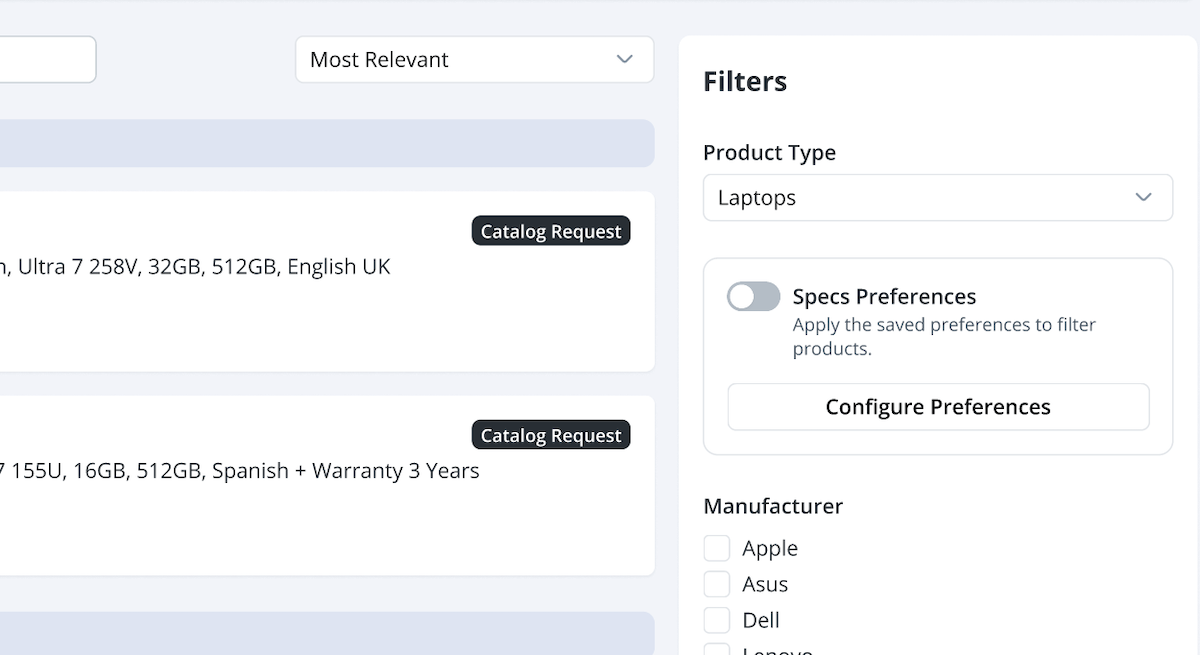Check the partially visible Lenovo checkbox

(717, 650)
